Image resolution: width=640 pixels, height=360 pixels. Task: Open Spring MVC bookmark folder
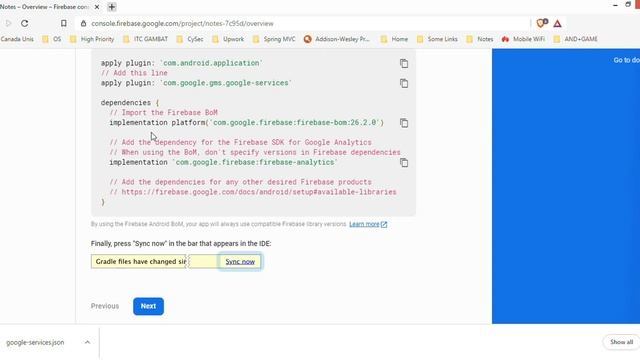(274, 39)
